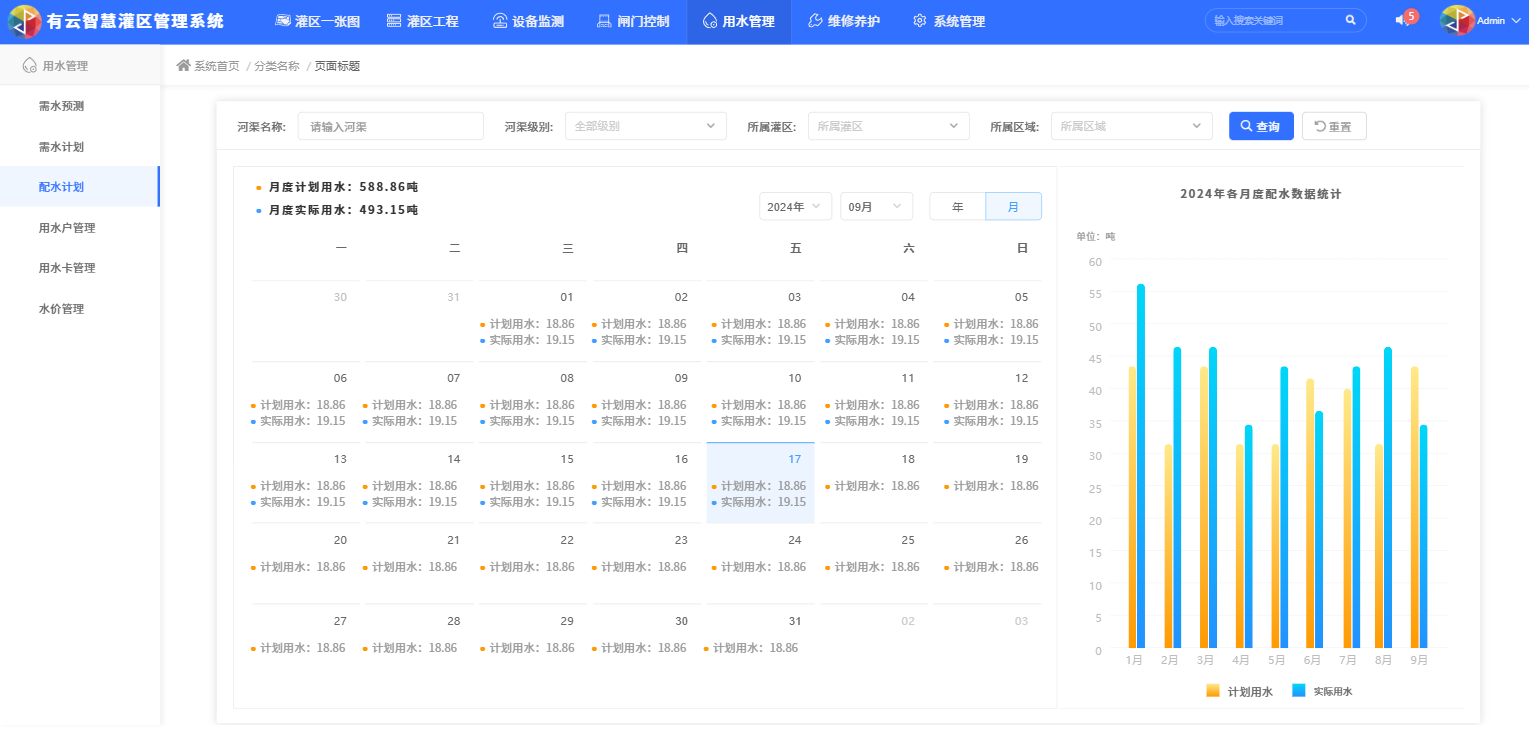Click the 河渠名称 input field
The width and height of the screenshot is (1529, 733).
coord(390,126)
